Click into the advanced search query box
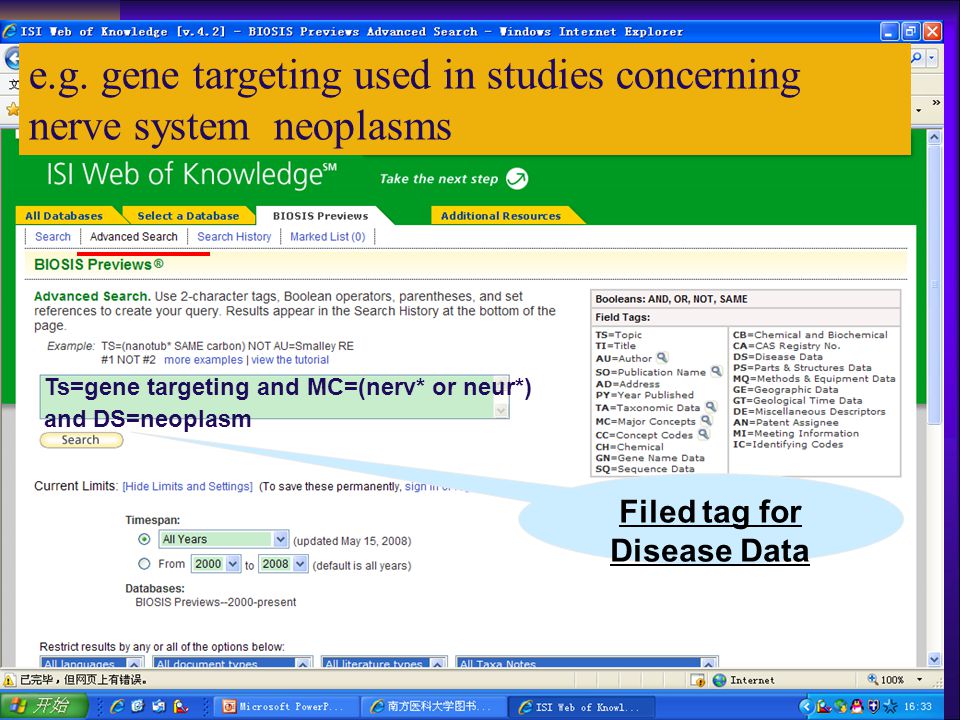The width and height of the screenshot is (960, 720). (274, 397)
